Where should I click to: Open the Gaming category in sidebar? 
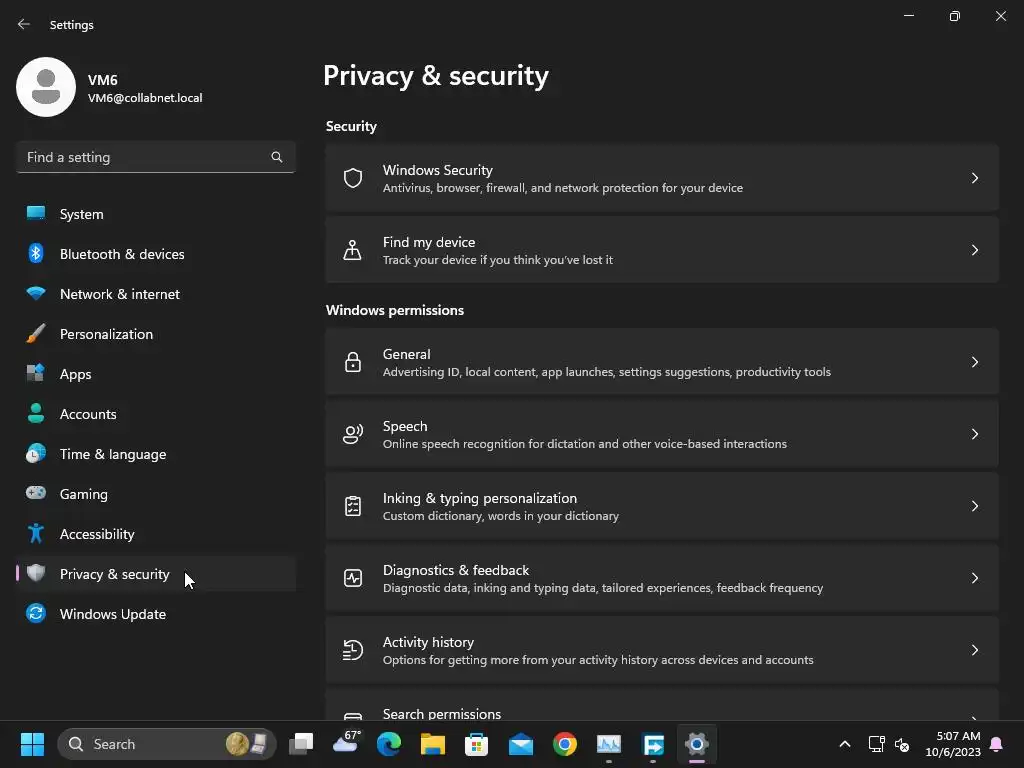(x=155, y=493)
